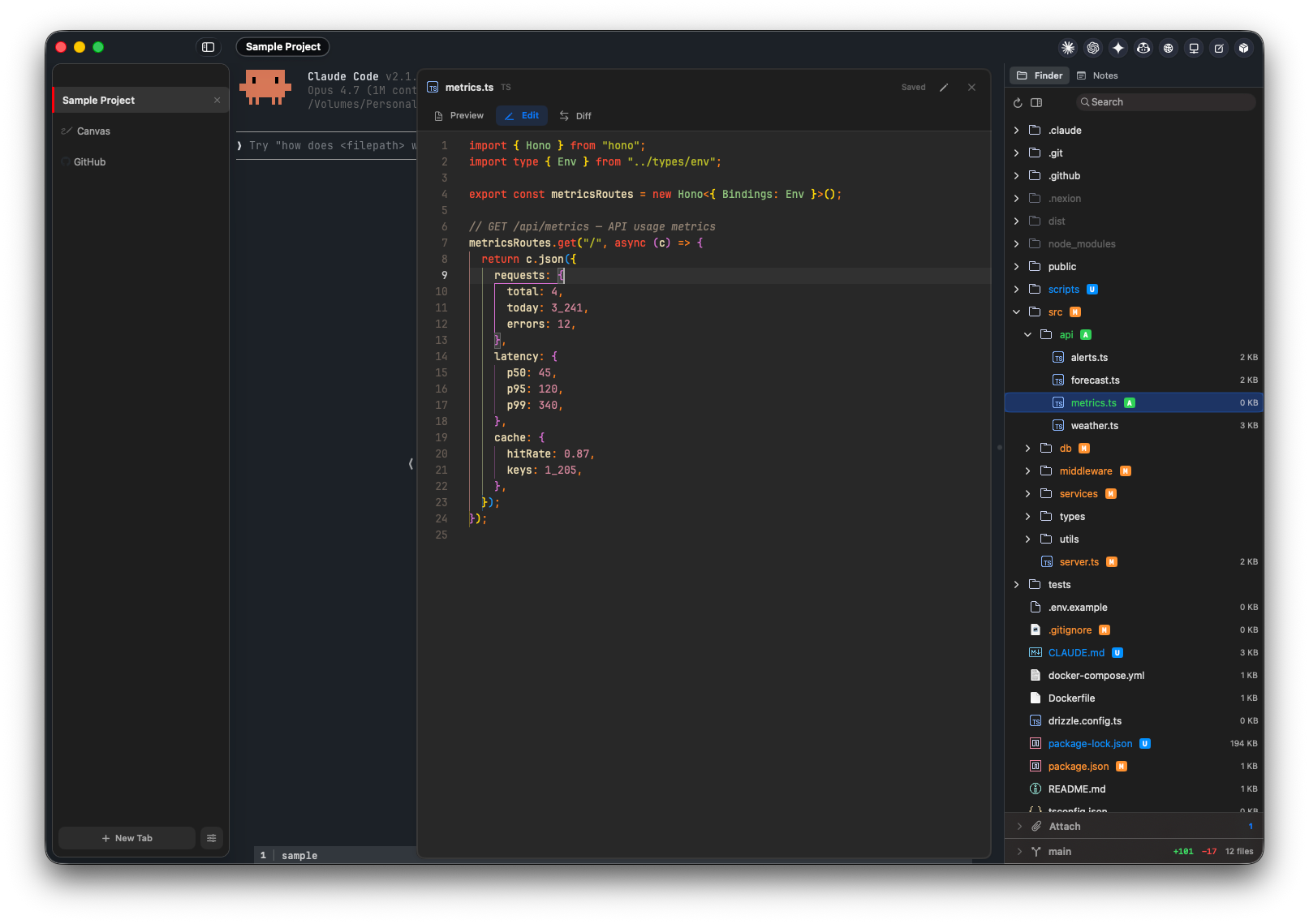1309x924 pixels.
Task: Click the alerts.ts file icon
Action: tap(1058, 358)
